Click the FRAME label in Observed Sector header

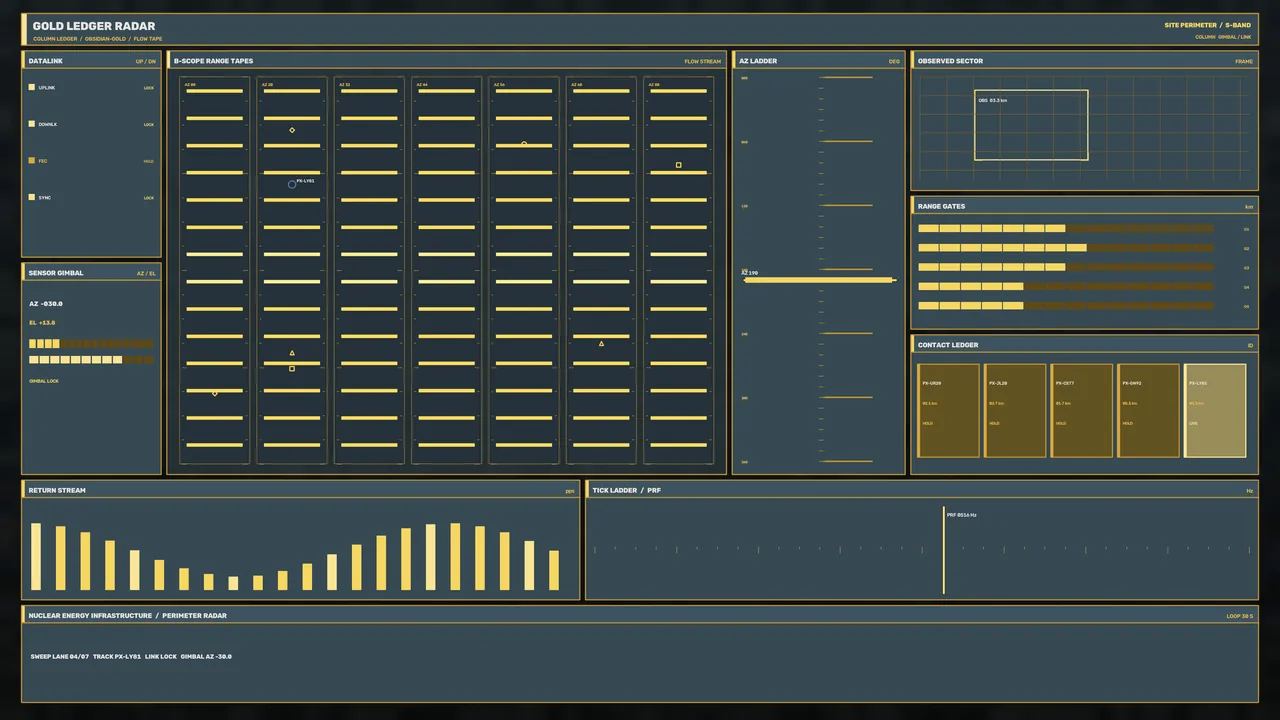(1244, 62)
